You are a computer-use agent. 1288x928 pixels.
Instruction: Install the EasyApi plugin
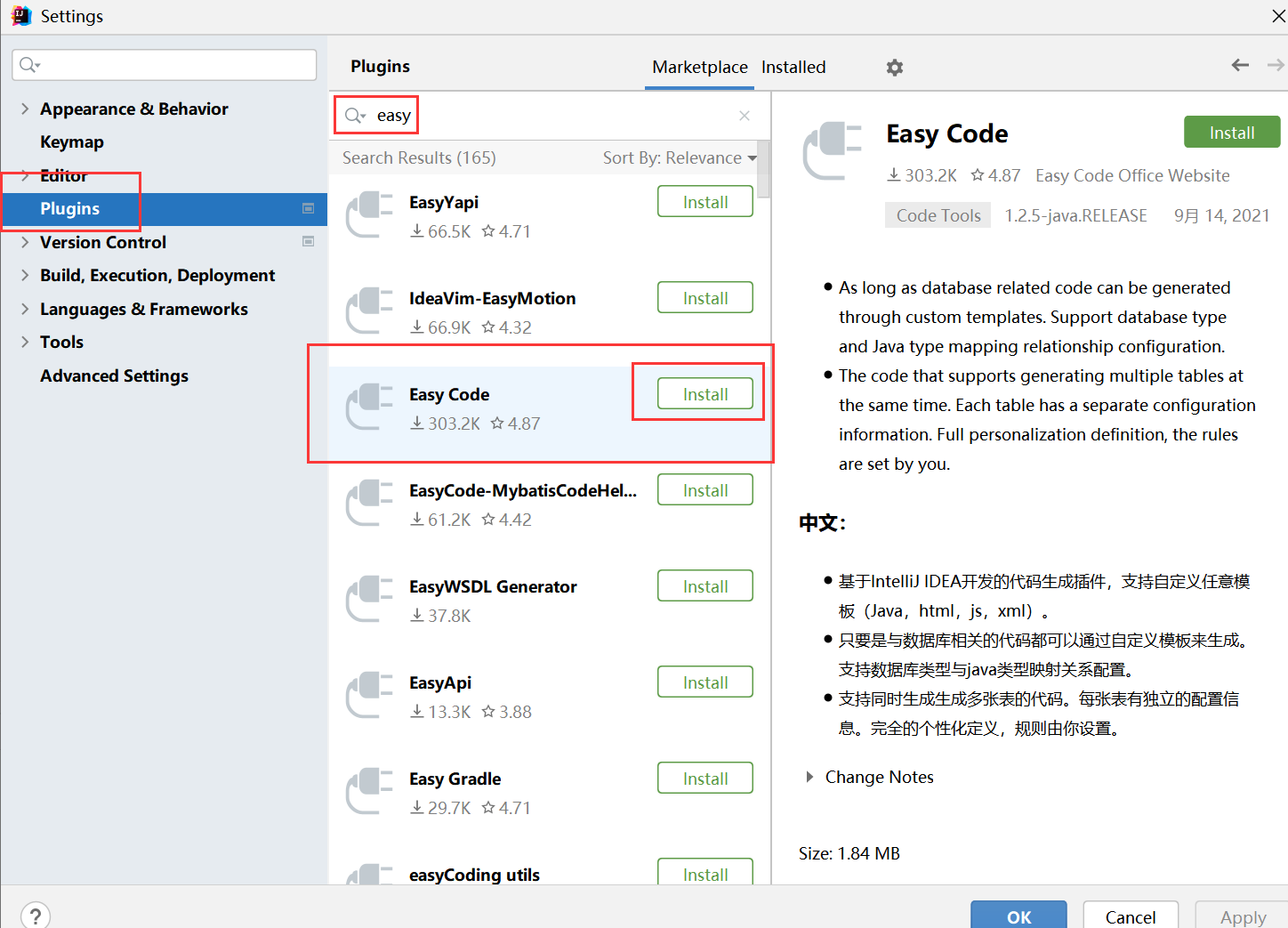(705, 682)
